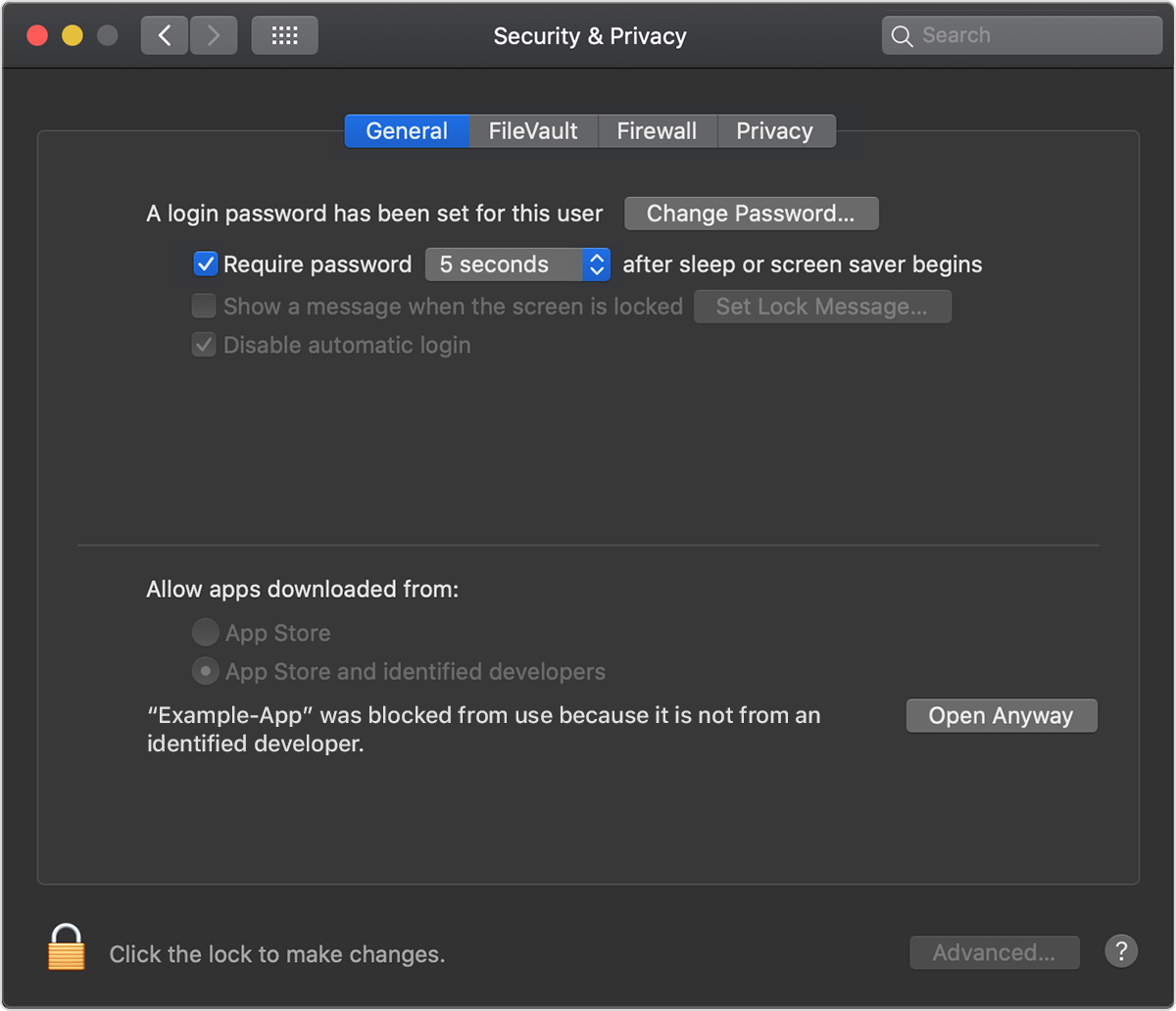The image size is (1176, 1011).
Task: Click the yellow minimize traffic light
Action: (x=71, y=34)
